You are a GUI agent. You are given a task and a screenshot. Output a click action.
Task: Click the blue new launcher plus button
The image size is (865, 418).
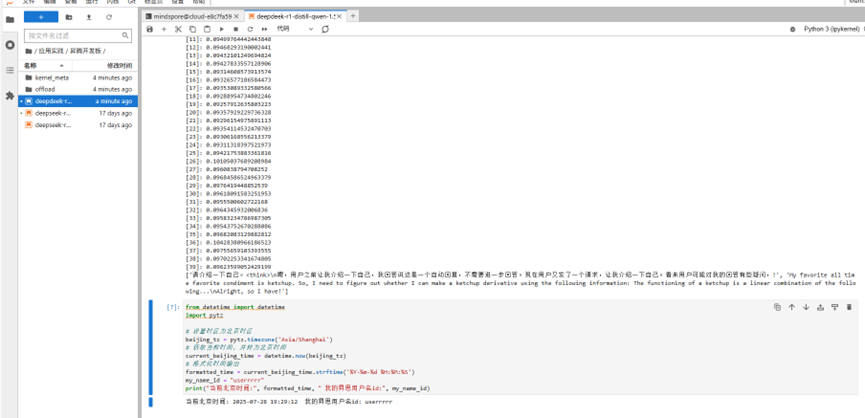point(41,17)
